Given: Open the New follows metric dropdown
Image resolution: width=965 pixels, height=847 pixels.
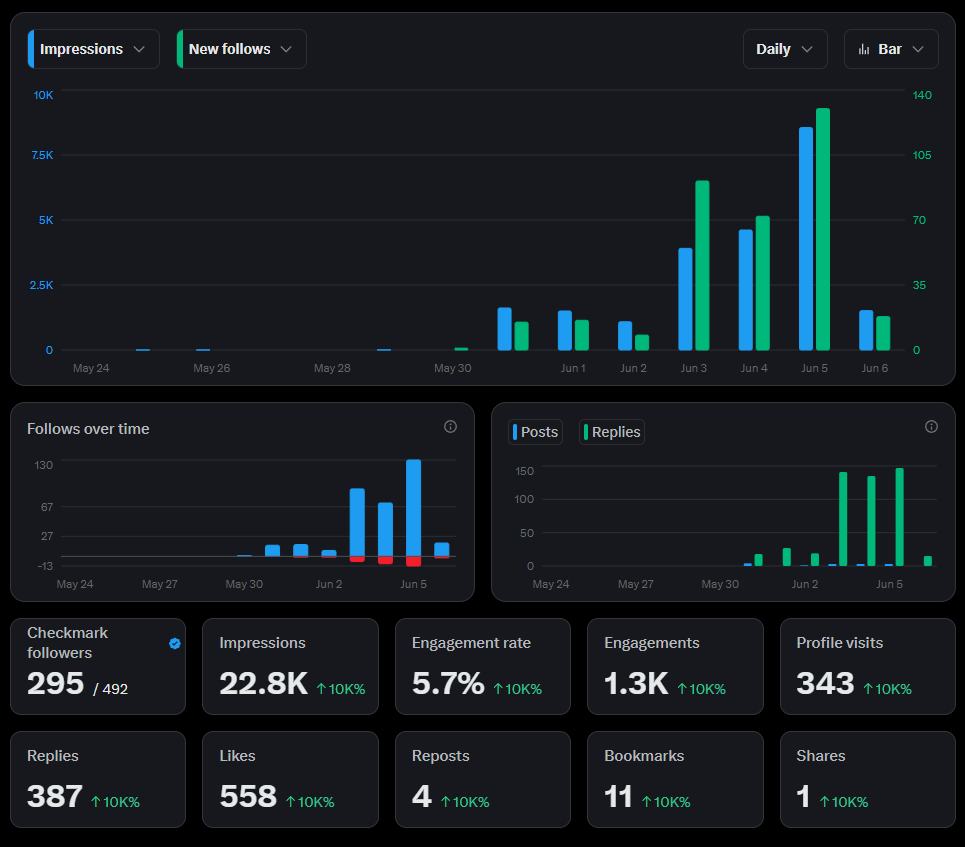Looking at the screenshot, I should (x=241, y=49).
